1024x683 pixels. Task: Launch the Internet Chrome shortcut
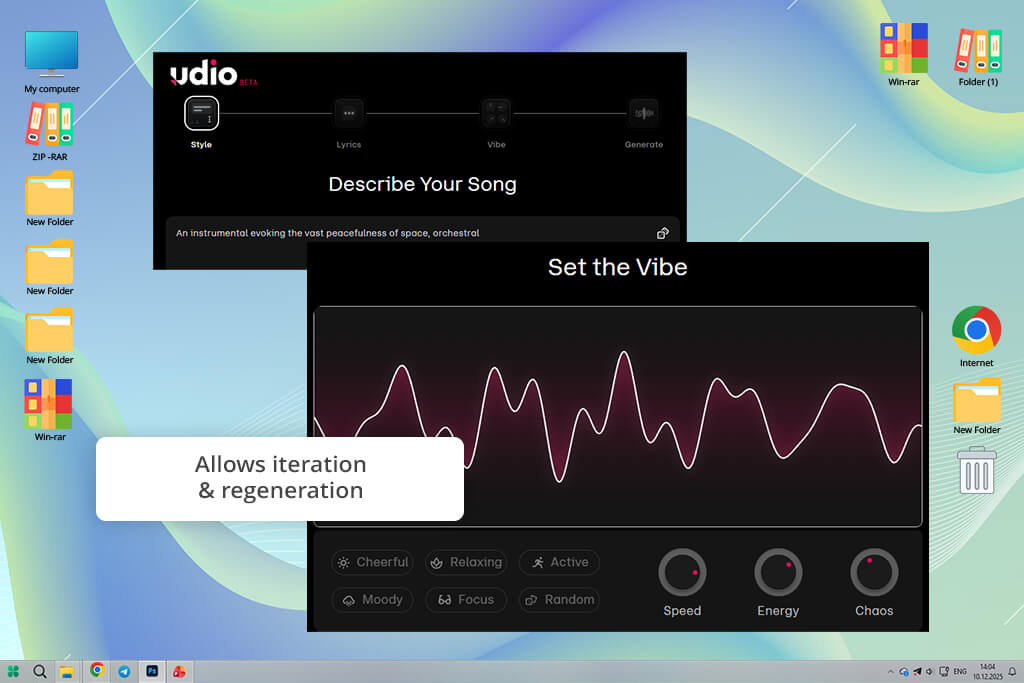click(976, 336)
